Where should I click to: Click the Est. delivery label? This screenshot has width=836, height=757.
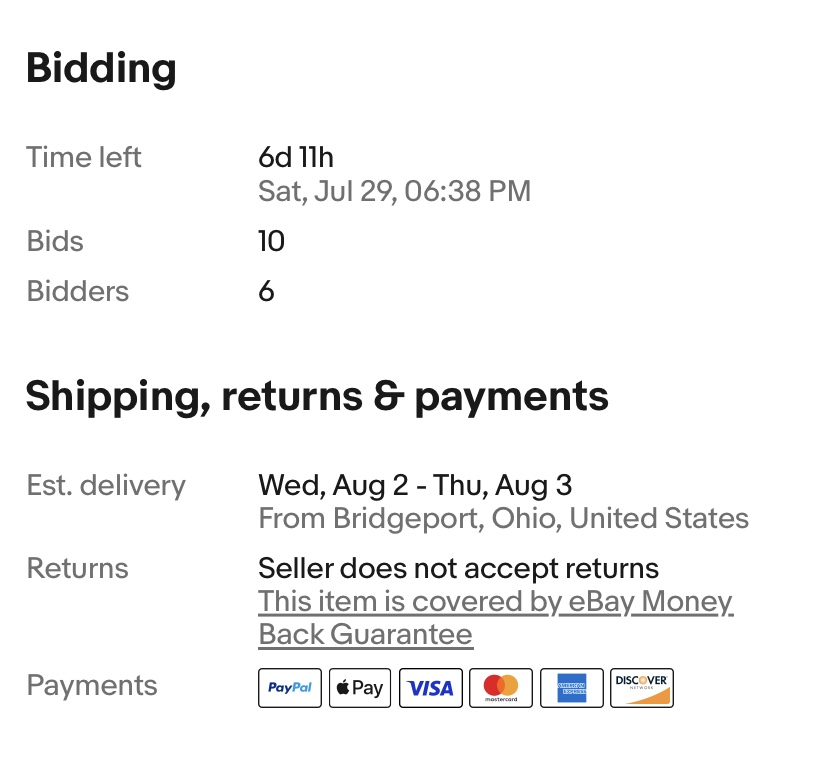[x=106, y=485]
